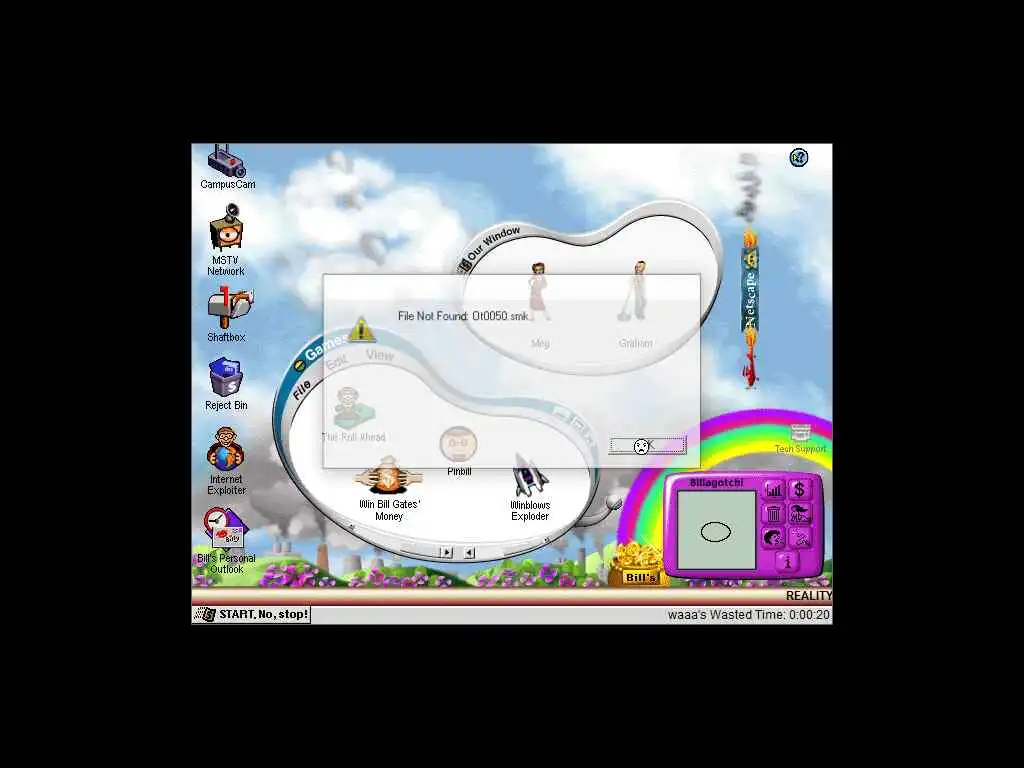Click Billagotchi bar chart stats button

774,490
